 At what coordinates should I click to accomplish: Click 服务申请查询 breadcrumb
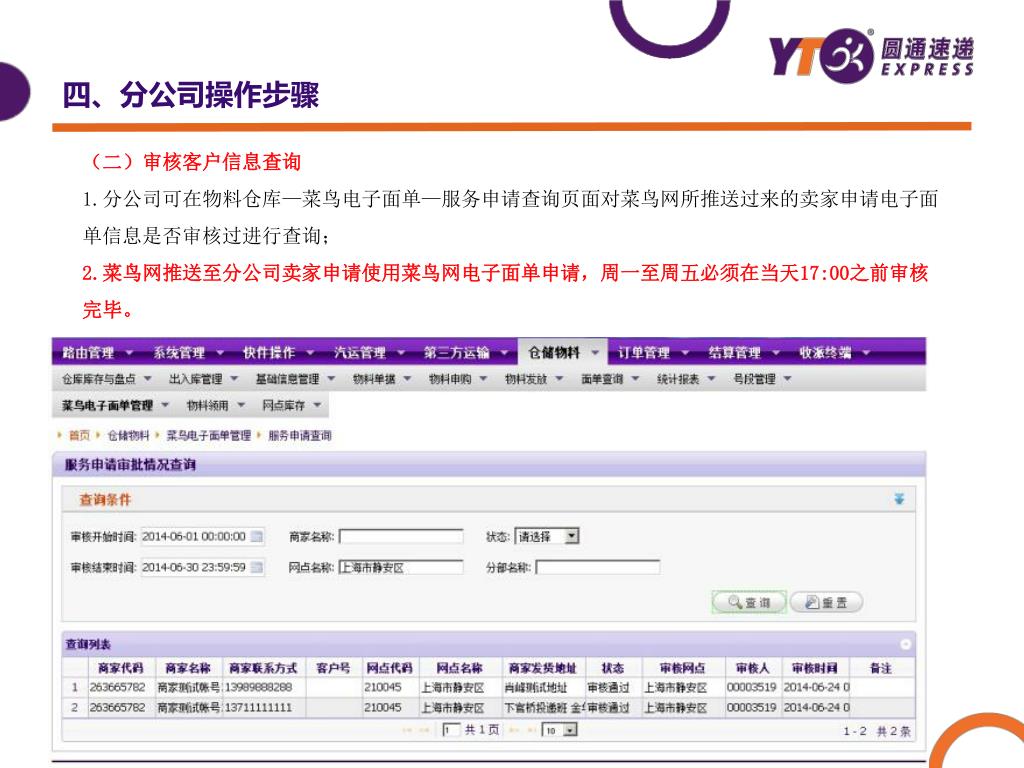tap(300, 435)
